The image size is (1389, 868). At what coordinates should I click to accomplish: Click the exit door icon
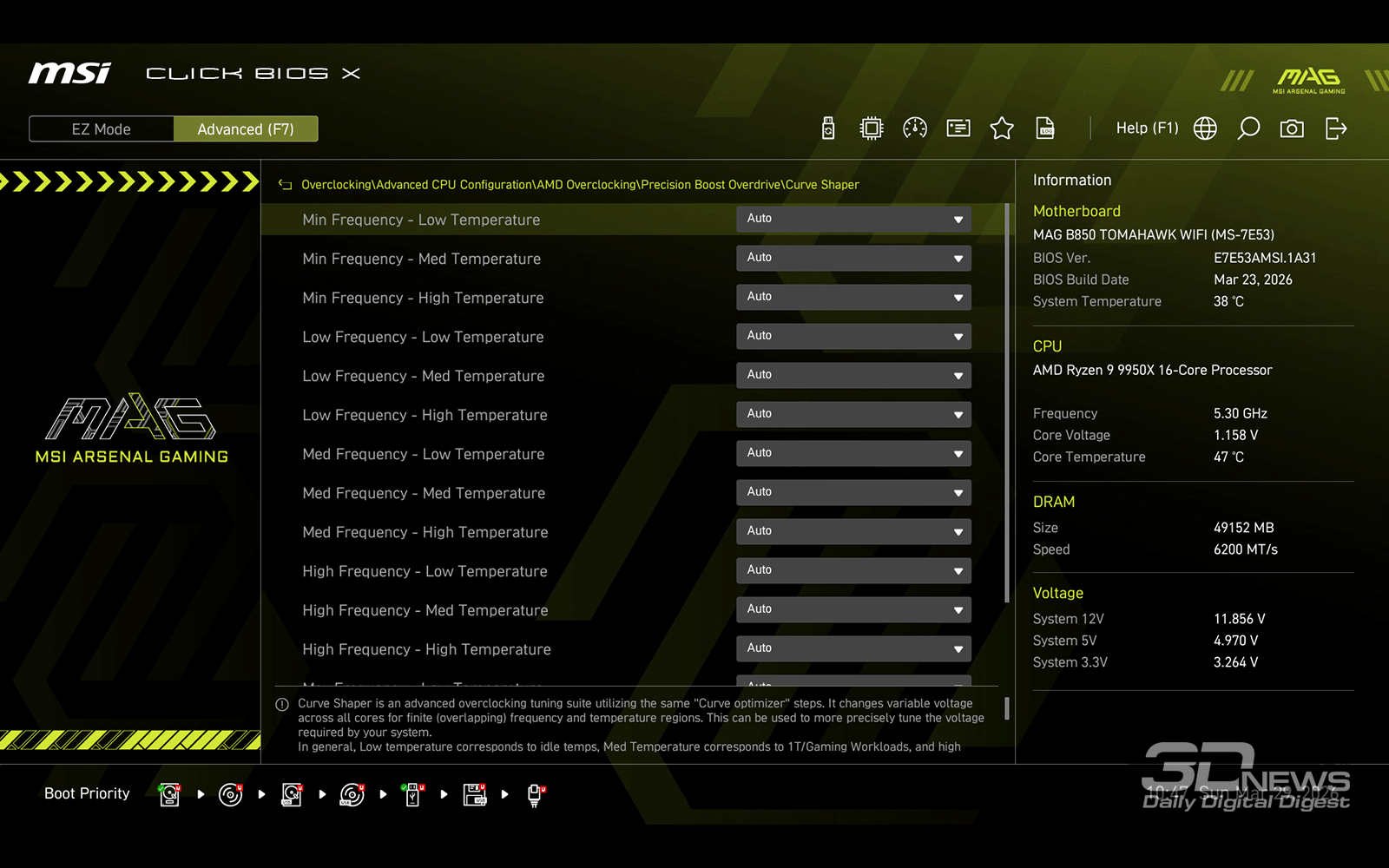click(x=1336, y=128)
